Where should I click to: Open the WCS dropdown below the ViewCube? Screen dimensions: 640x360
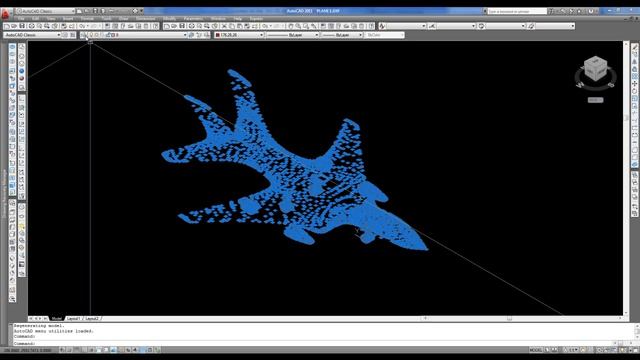595,100
